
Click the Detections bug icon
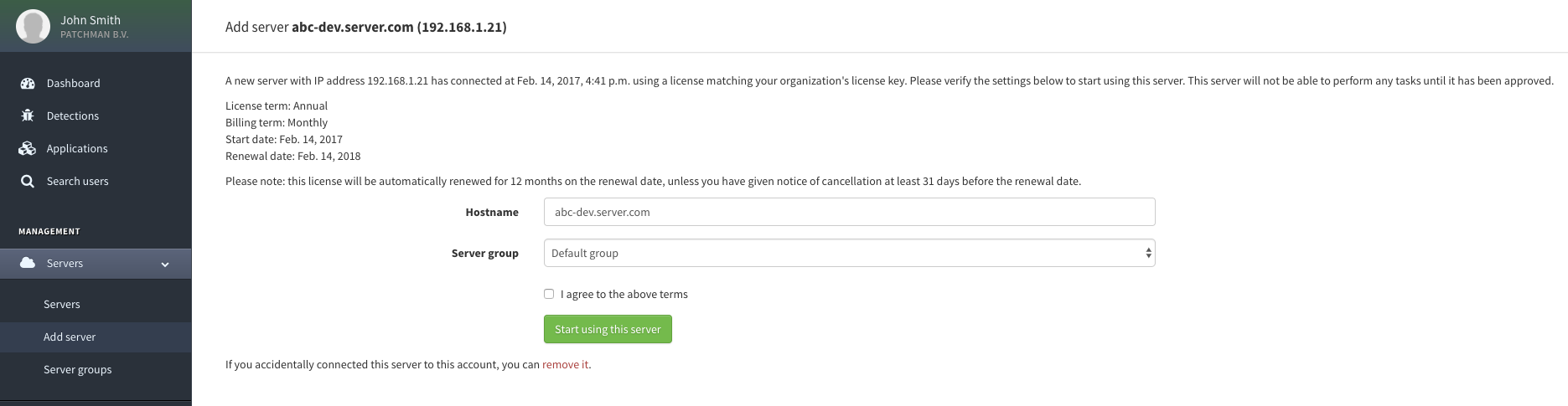point(28,116)
